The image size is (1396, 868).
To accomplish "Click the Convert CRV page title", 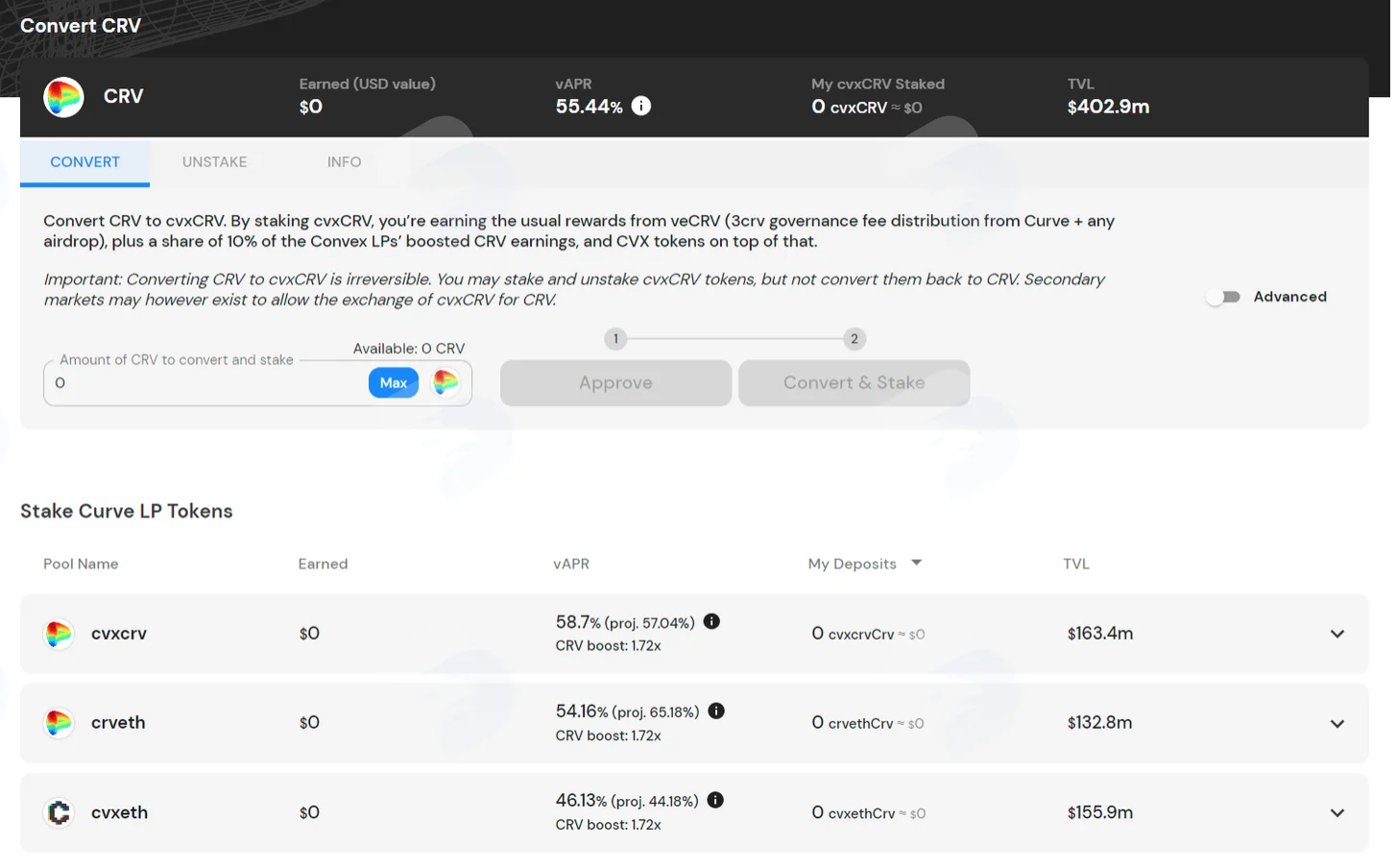I will click(x=81, y=26).
